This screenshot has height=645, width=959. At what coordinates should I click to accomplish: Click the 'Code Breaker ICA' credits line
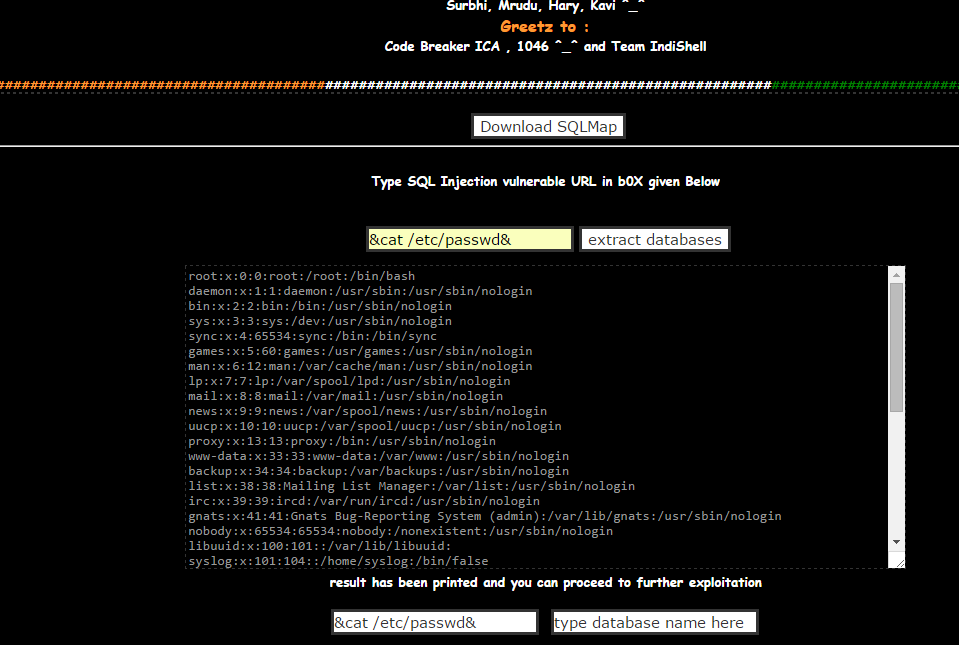[546, 46]
